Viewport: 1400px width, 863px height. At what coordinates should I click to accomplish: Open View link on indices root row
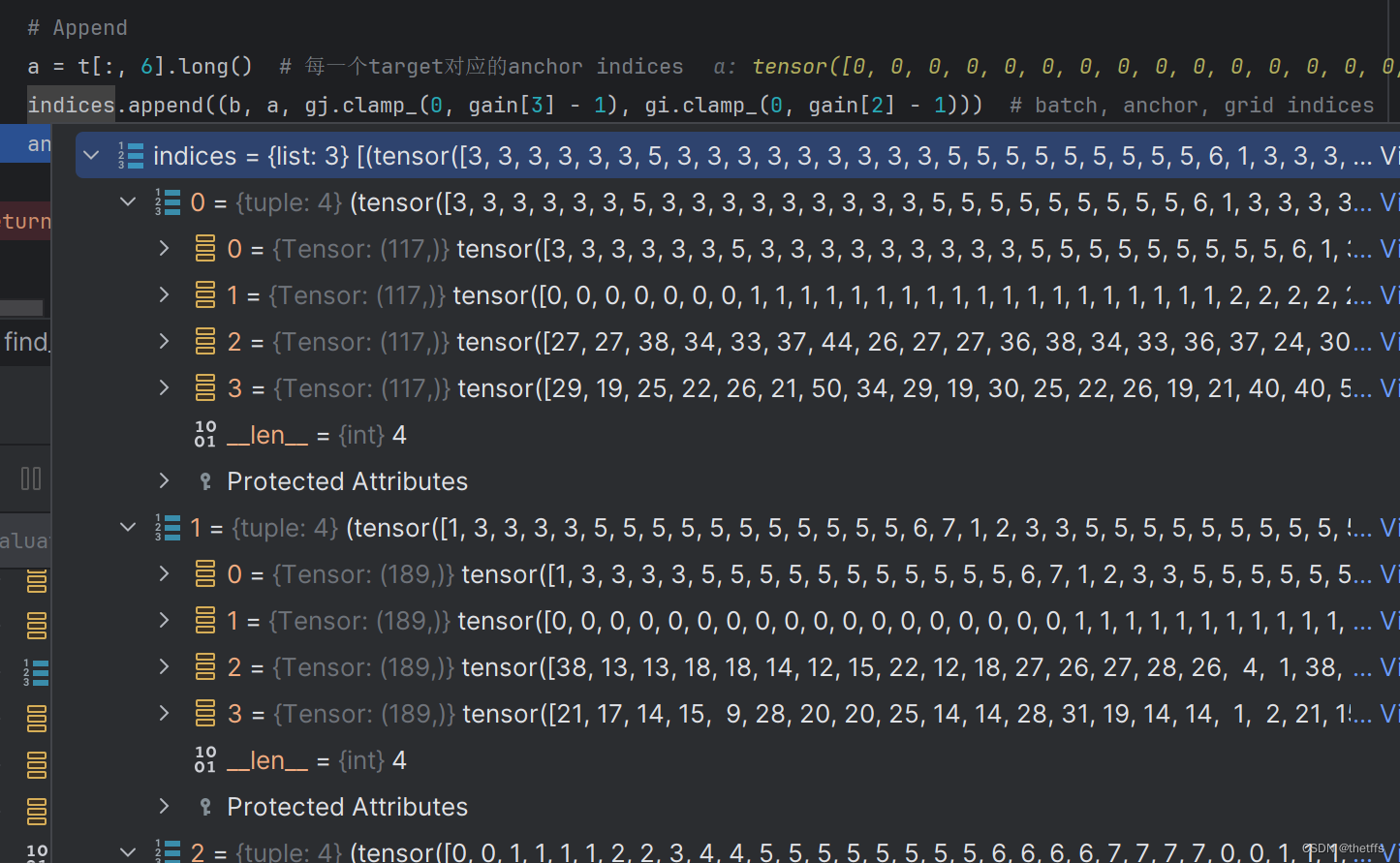tap(1389, 156)
